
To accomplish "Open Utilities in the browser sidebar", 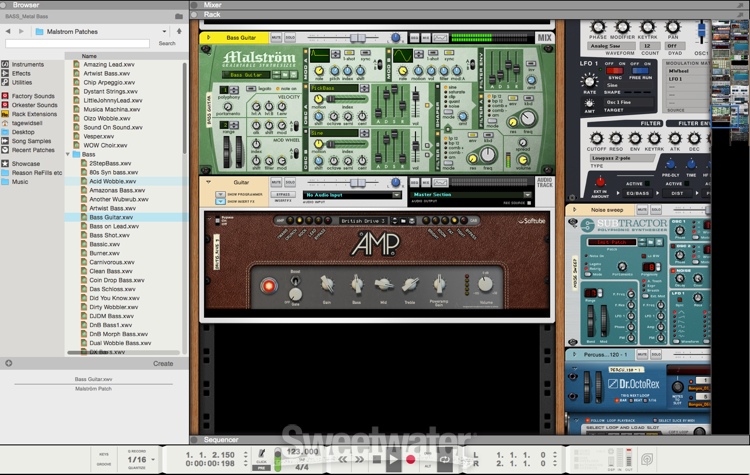I will point(20,81).
